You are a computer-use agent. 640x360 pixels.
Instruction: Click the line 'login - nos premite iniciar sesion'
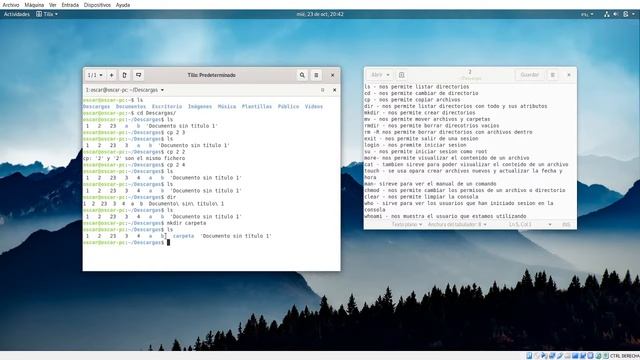(415, 145)
